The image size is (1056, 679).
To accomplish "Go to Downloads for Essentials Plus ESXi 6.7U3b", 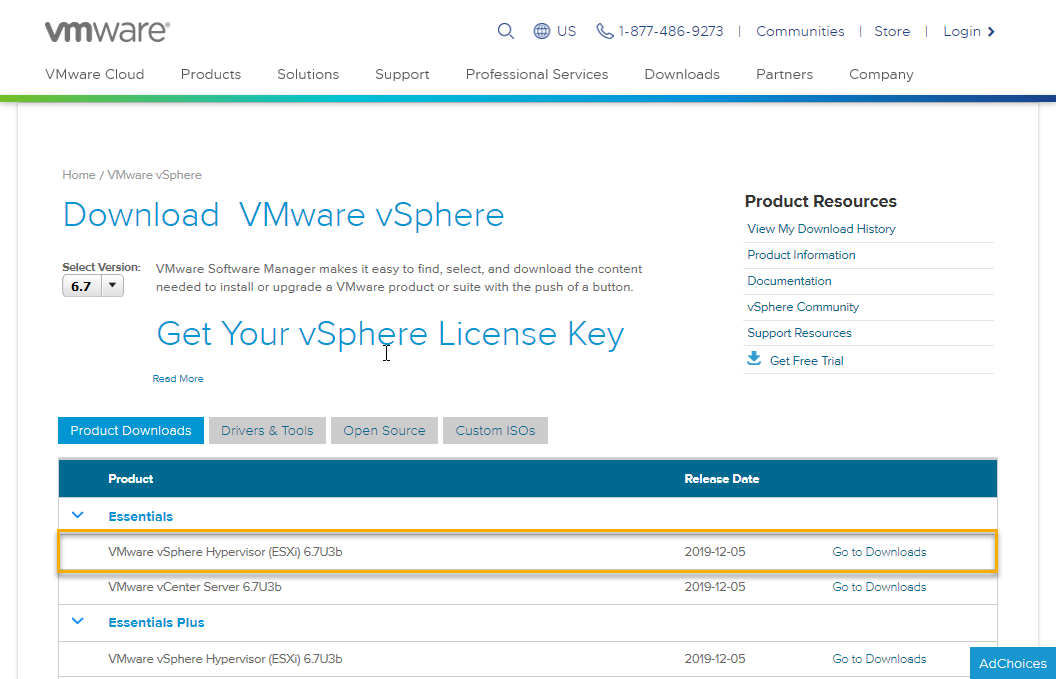I will pyautogui.click(x=880, y=659).
